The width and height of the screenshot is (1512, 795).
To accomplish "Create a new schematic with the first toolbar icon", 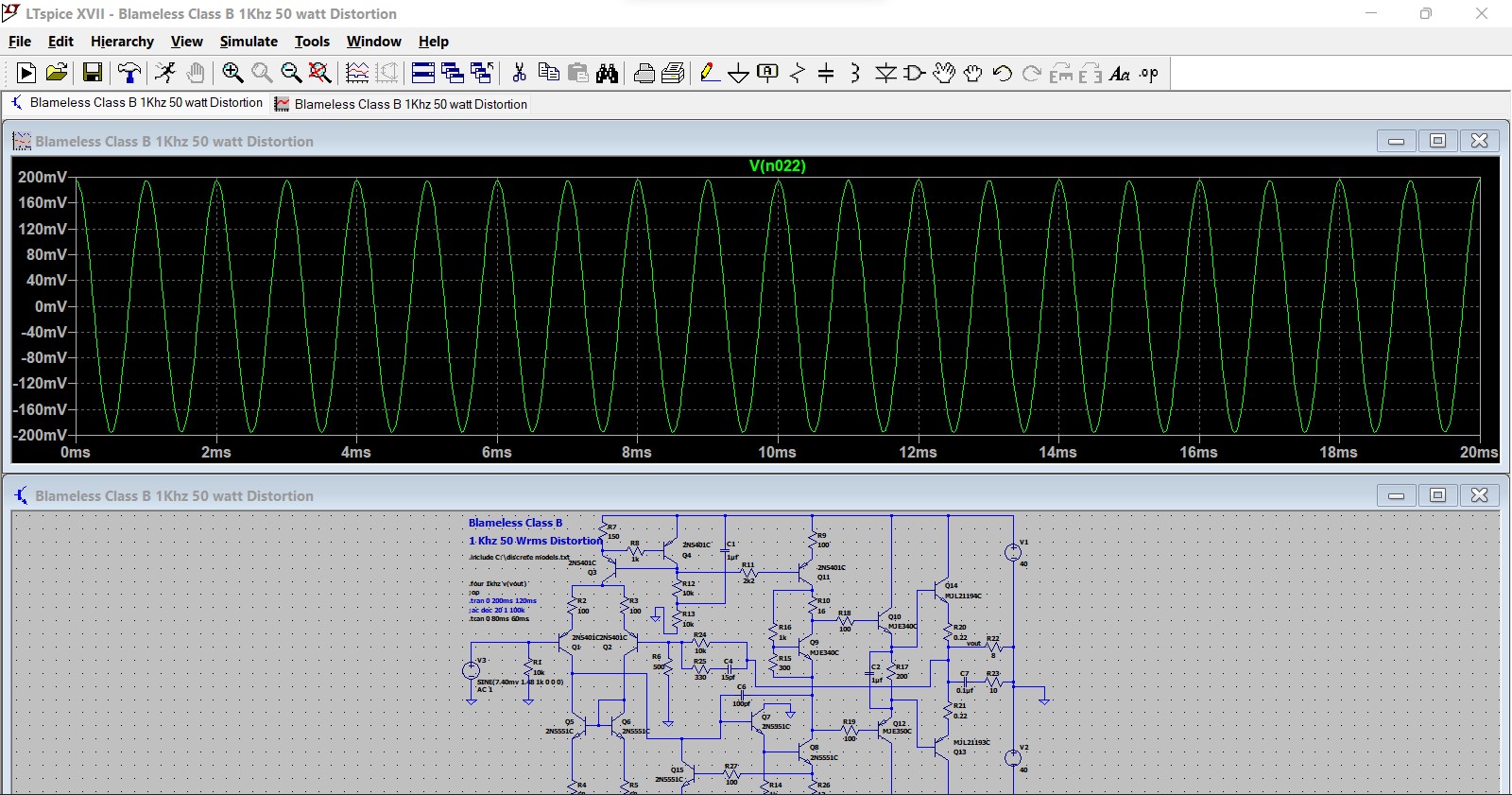I will [x=26, y=73].
